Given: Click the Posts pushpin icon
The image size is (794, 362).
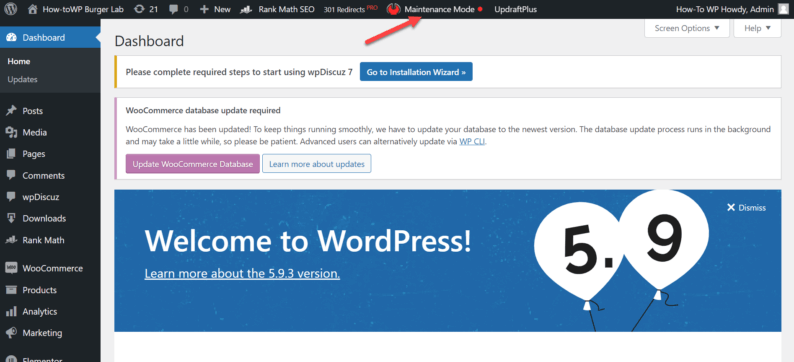Looking at the screenshot, I should [11, 111].
